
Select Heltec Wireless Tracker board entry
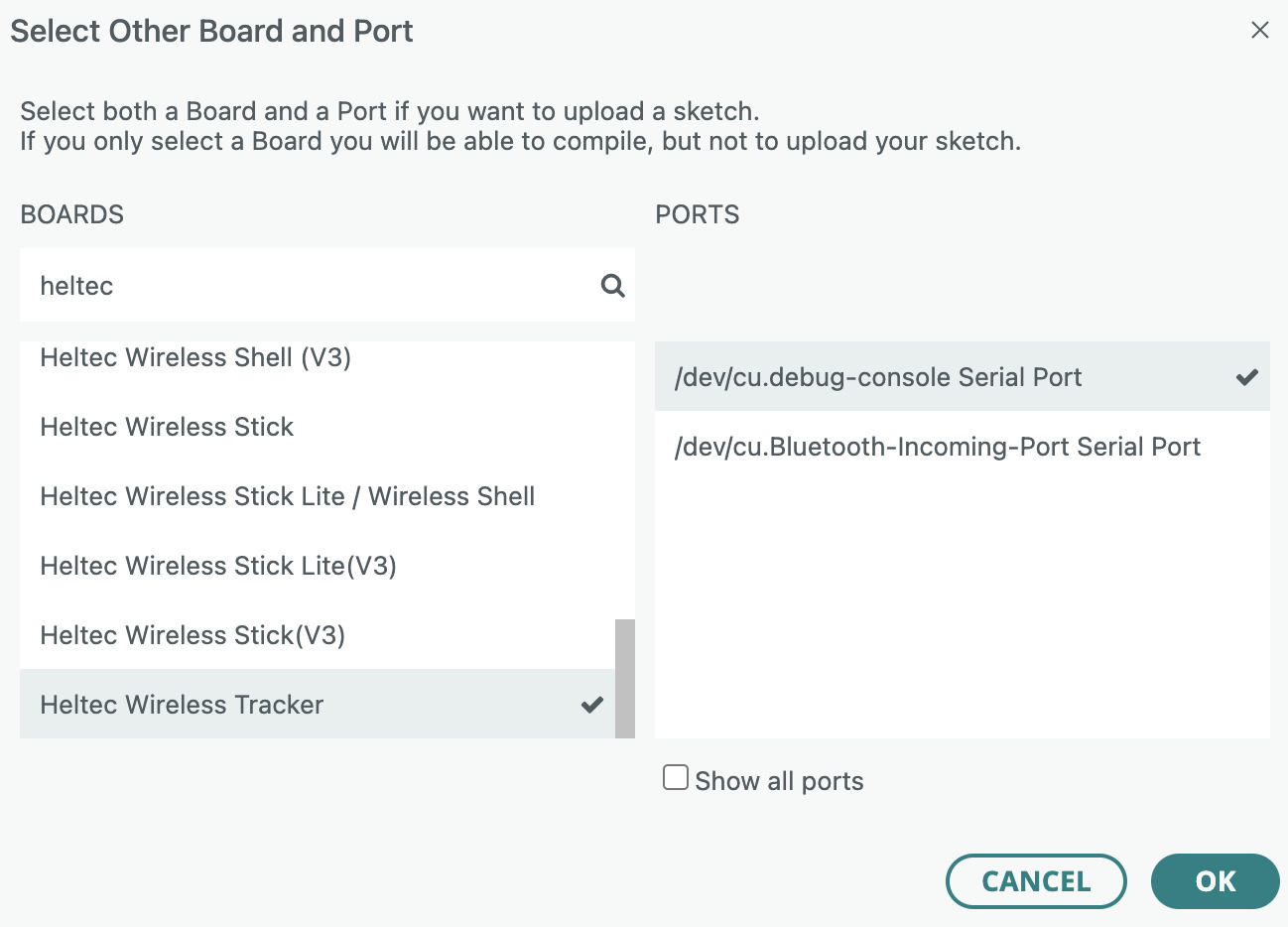(182, 705)
